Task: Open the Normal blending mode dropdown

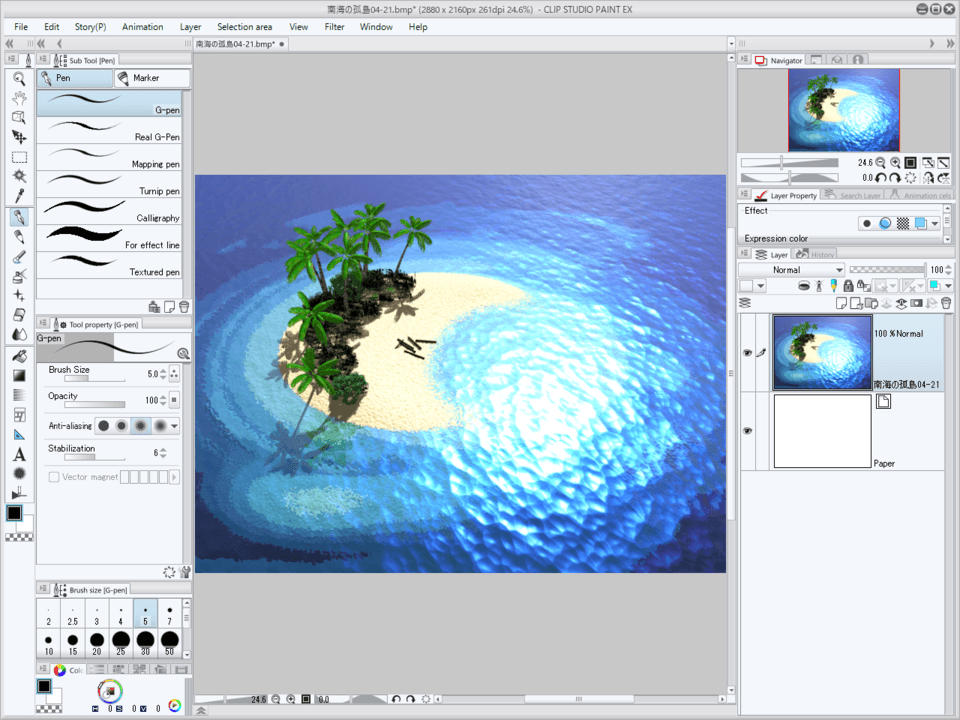Action: pos(792,270)
